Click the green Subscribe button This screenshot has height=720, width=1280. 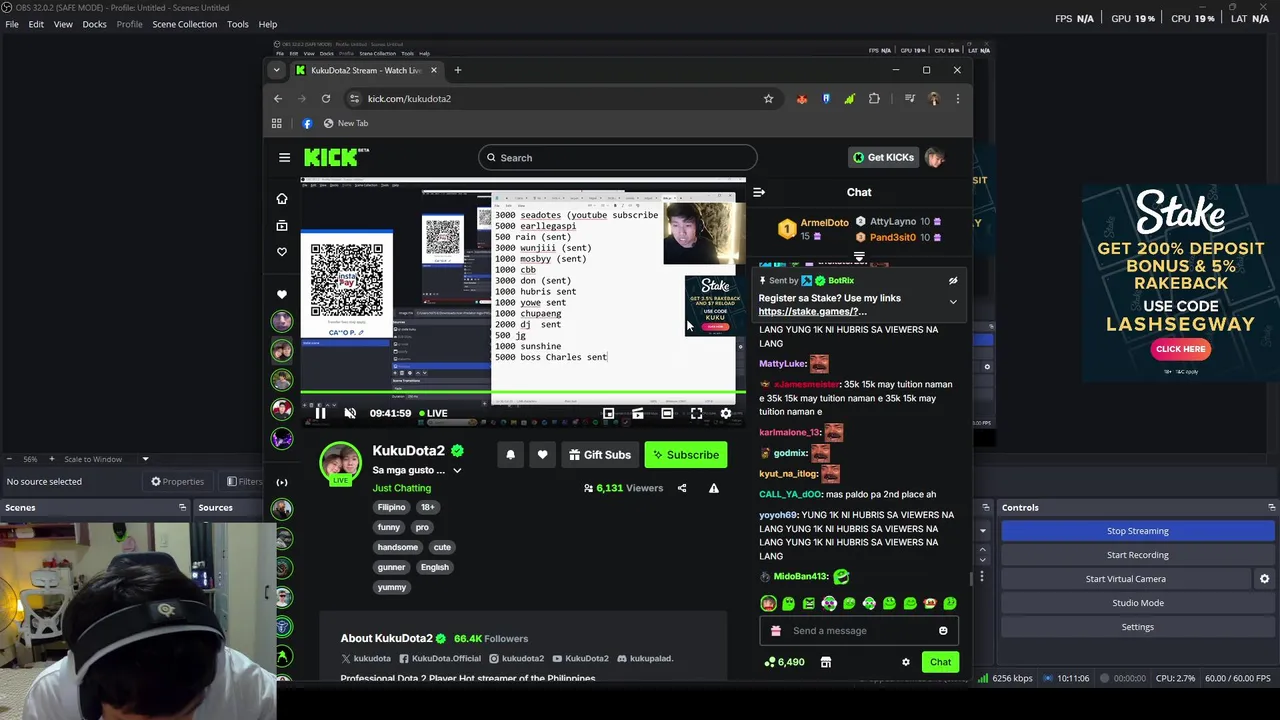(686, 455)
